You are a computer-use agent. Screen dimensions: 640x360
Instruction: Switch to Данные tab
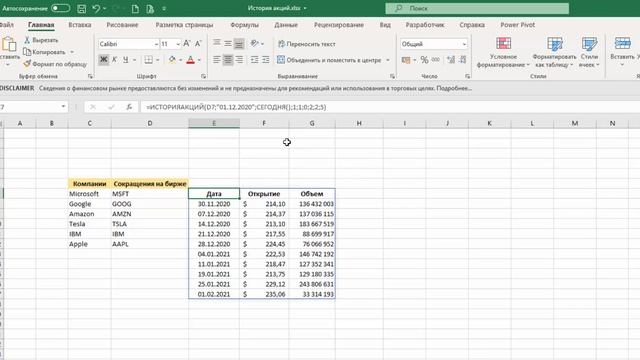(x=286, y=25)
